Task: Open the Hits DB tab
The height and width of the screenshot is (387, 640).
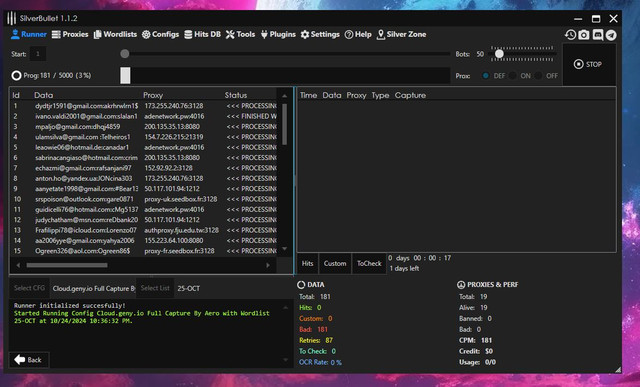Action: click(x=202, y=34)
